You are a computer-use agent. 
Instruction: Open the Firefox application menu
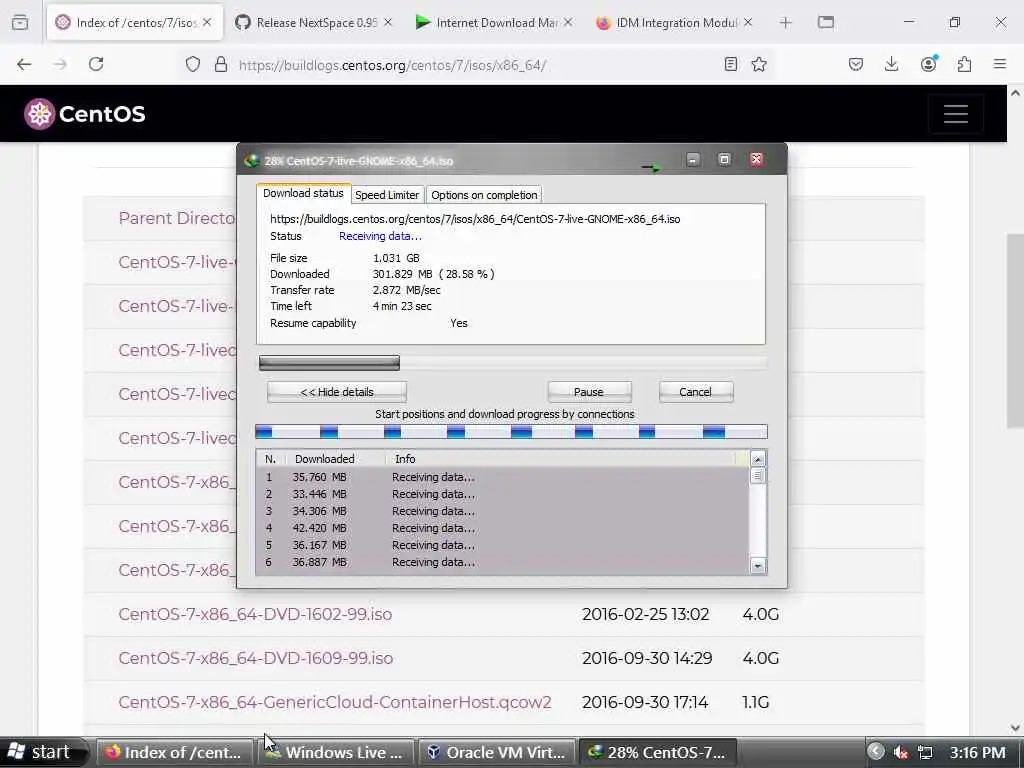coord(1000,64)
